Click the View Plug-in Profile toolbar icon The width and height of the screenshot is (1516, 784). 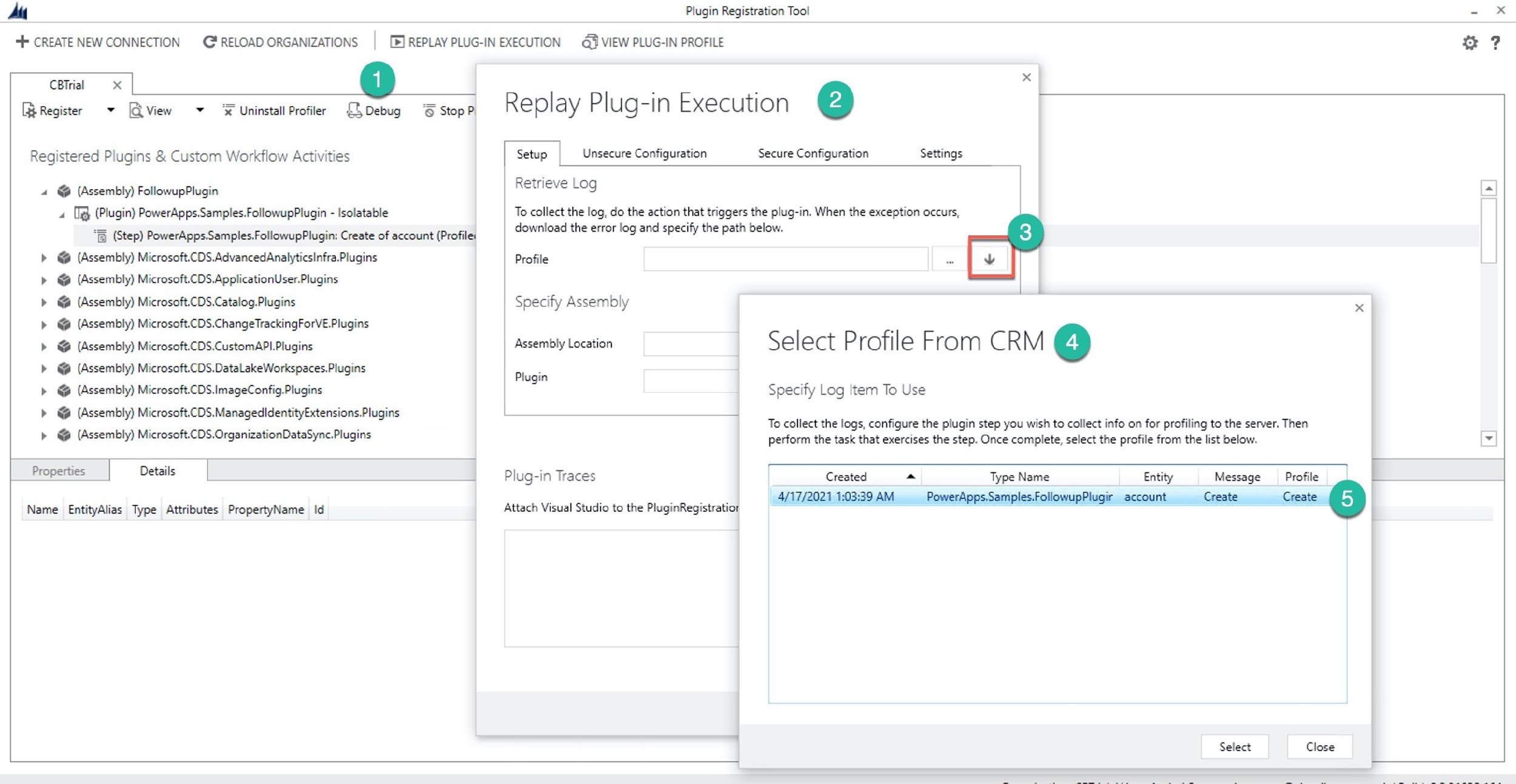click(589, 42)
